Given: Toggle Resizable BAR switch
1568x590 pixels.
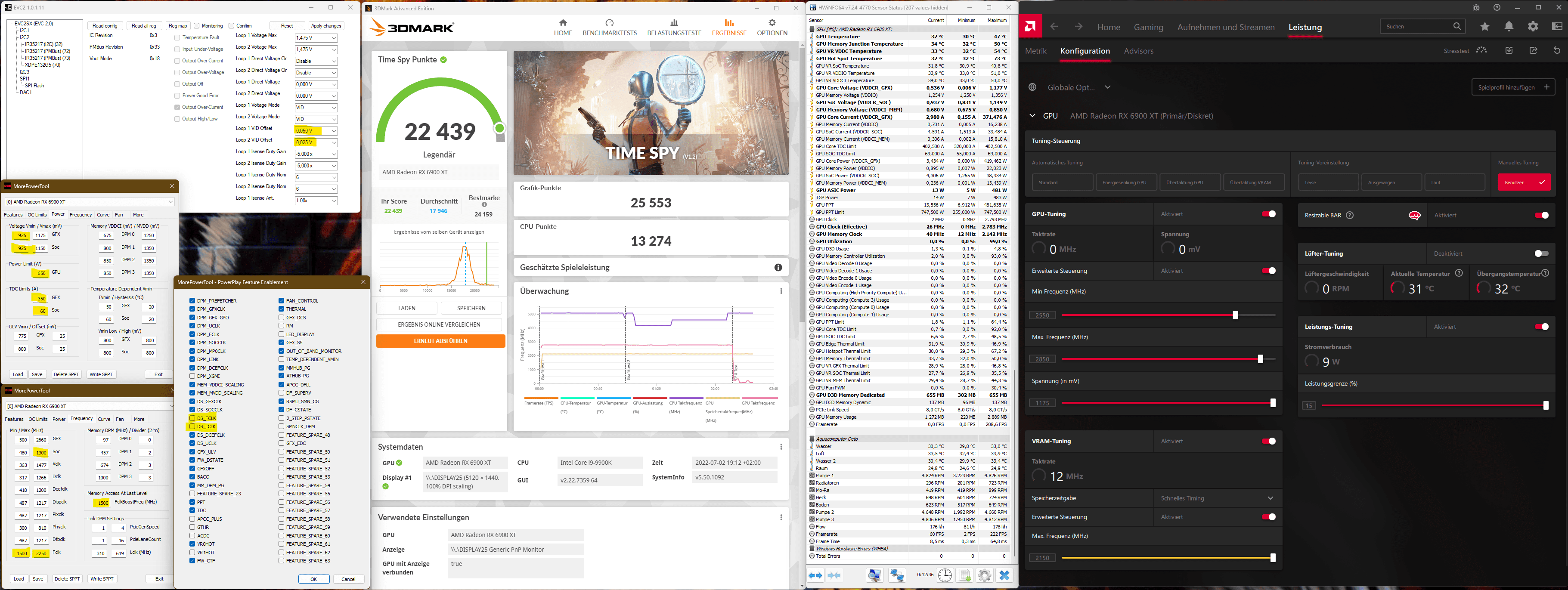Looking at the screenshot, I should pos(1541,215).
